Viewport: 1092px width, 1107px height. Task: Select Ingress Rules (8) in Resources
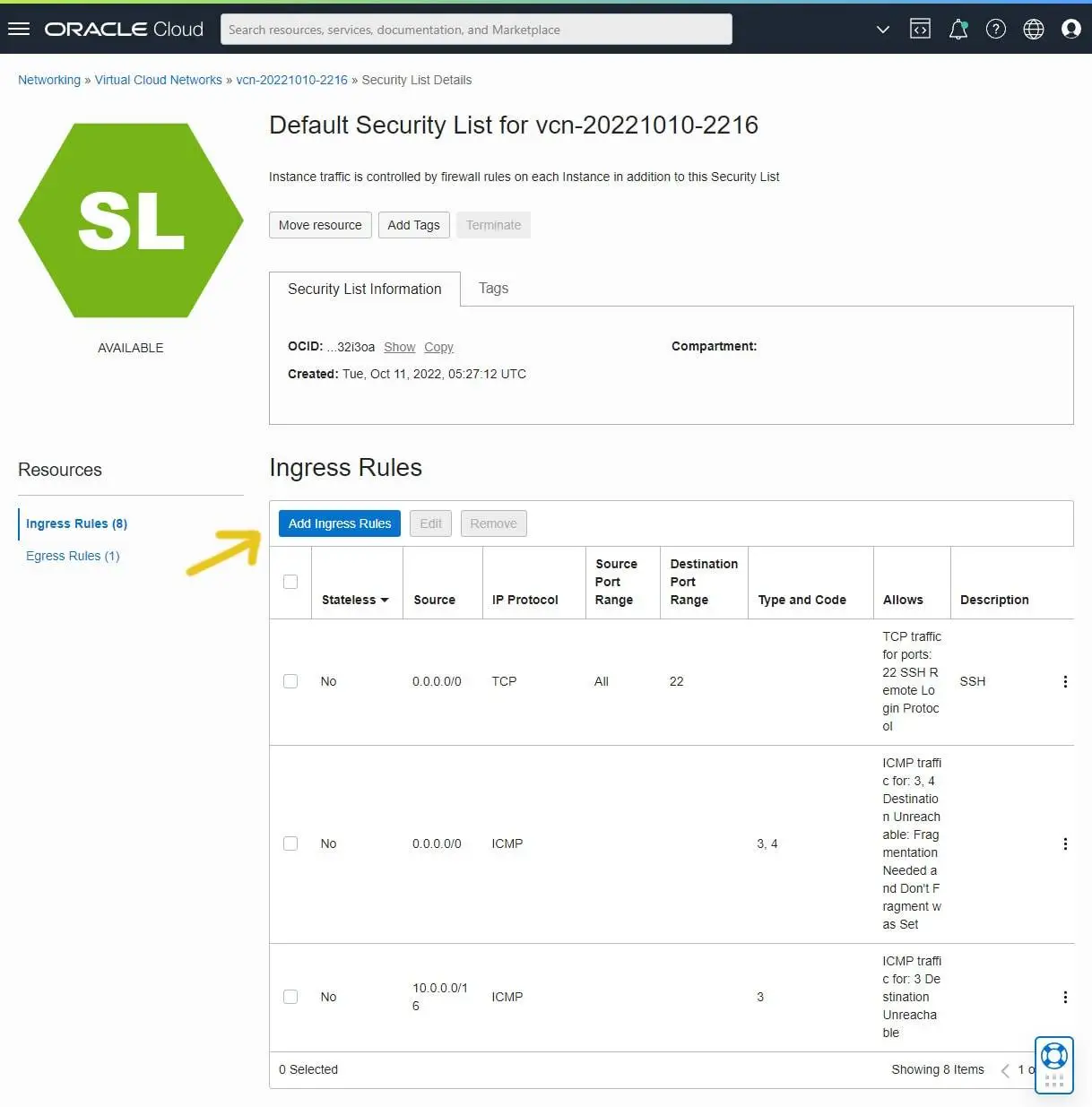[76, 523]
